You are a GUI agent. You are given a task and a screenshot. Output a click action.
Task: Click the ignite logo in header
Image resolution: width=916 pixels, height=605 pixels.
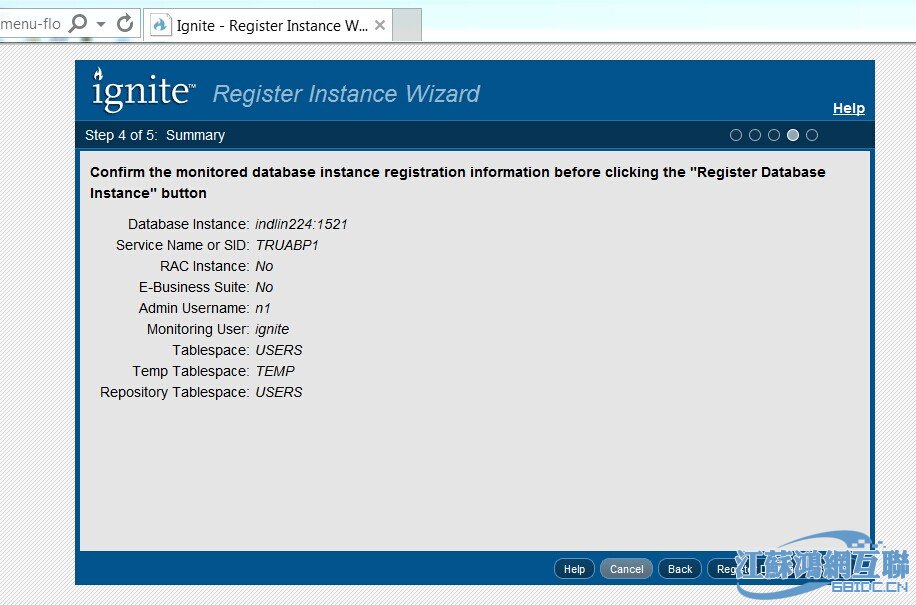click(x=143, y=89)
